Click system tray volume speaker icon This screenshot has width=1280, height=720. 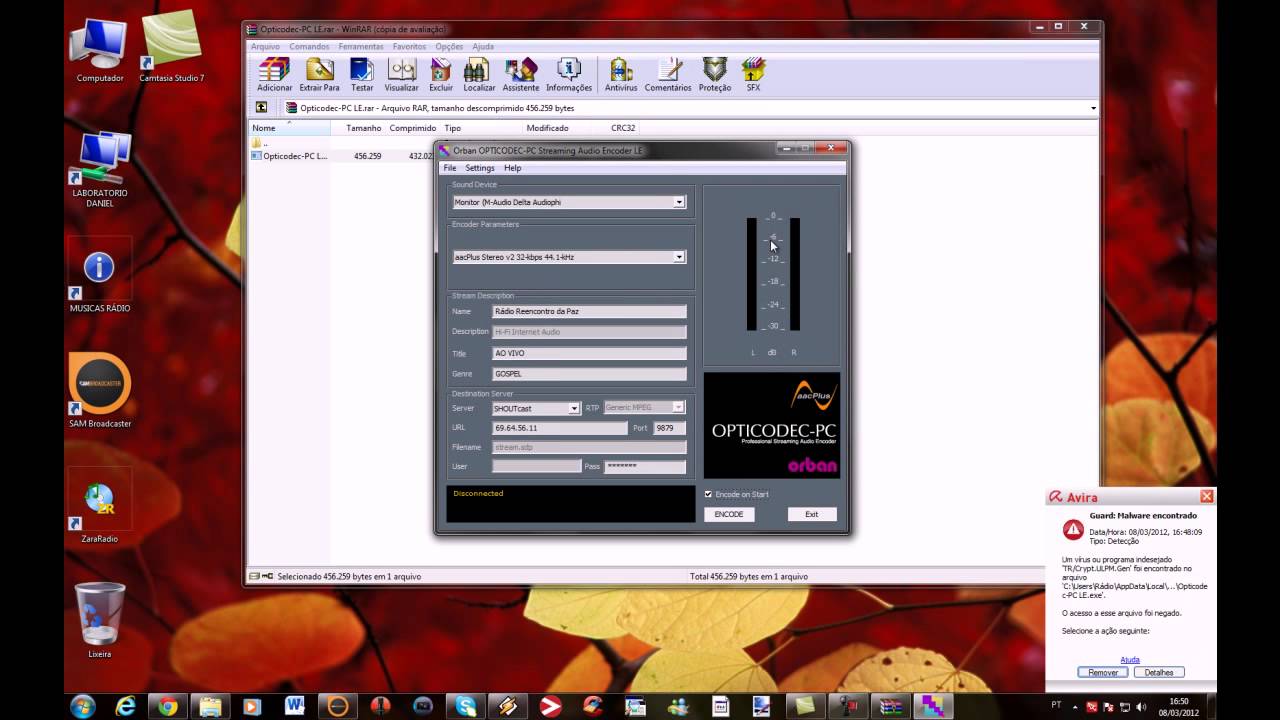1142,707
